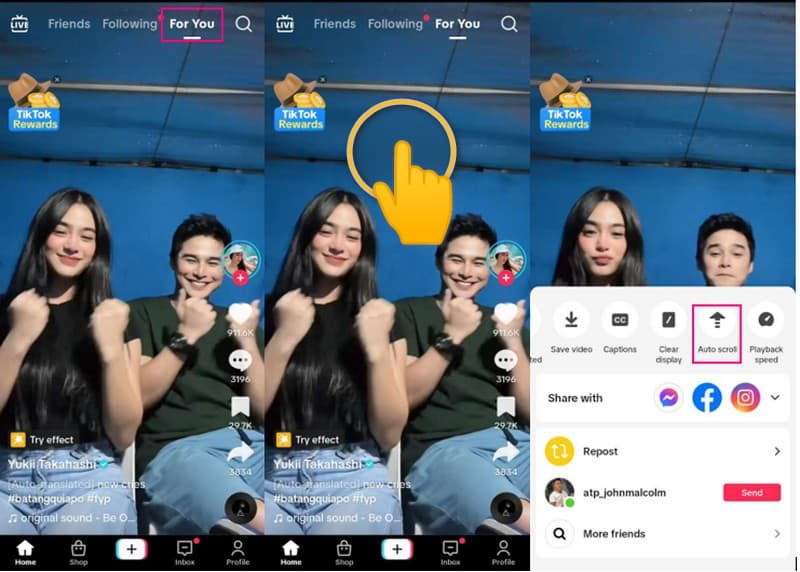
Task: Open search magnifier in first screen
Action: pos(244,23)
